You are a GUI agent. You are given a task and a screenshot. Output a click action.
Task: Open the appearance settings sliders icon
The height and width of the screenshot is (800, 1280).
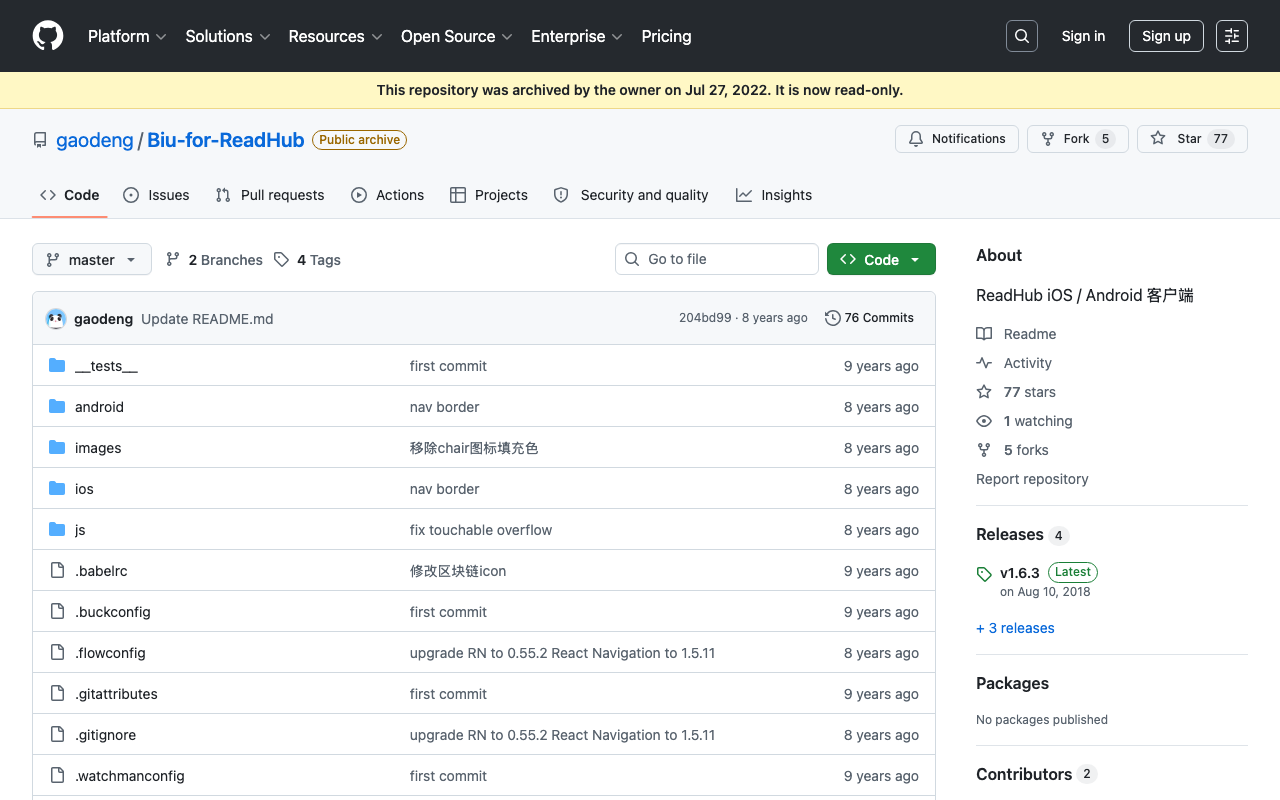(1232, 36)
